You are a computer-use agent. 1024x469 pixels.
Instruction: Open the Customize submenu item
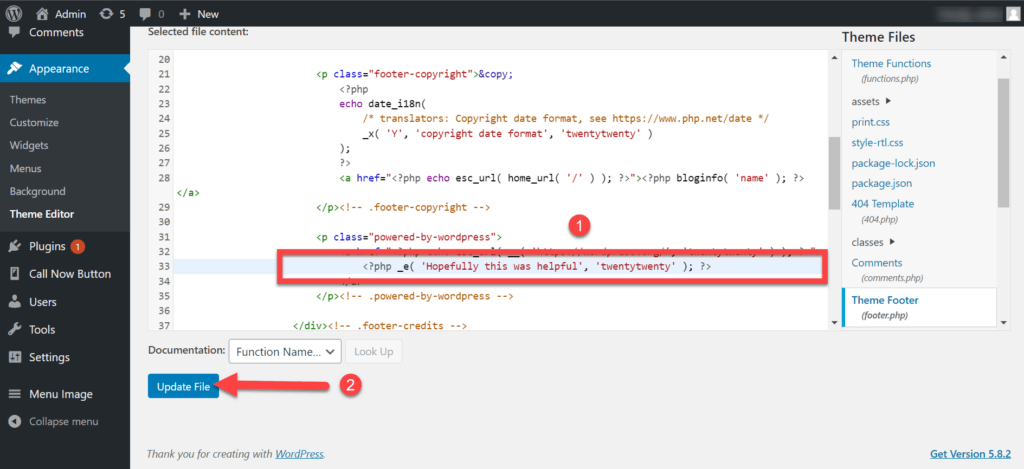click(34, 123)
